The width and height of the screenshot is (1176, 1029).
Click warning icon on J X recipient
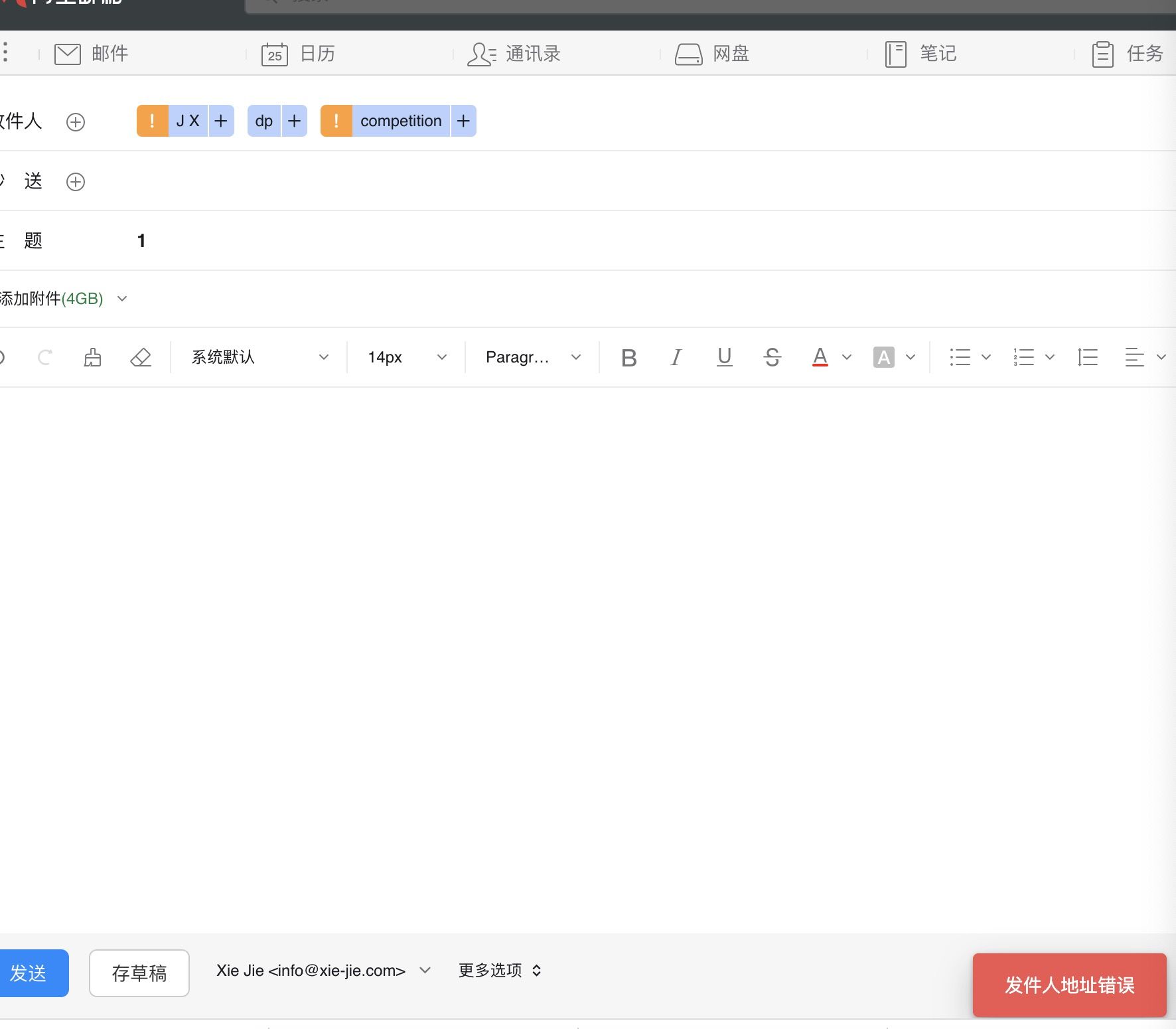[153, 121]
